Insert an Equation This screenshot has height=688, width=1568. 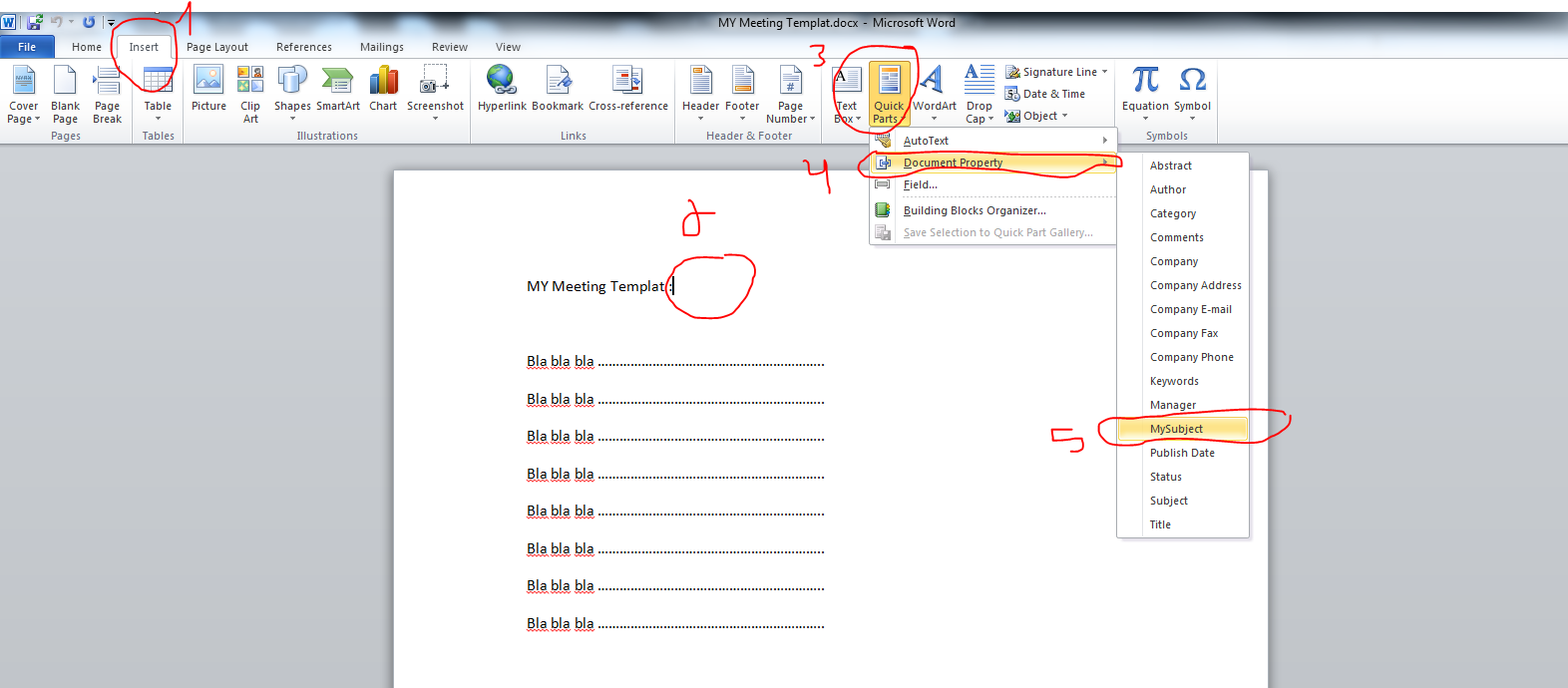pos(1145,95)
